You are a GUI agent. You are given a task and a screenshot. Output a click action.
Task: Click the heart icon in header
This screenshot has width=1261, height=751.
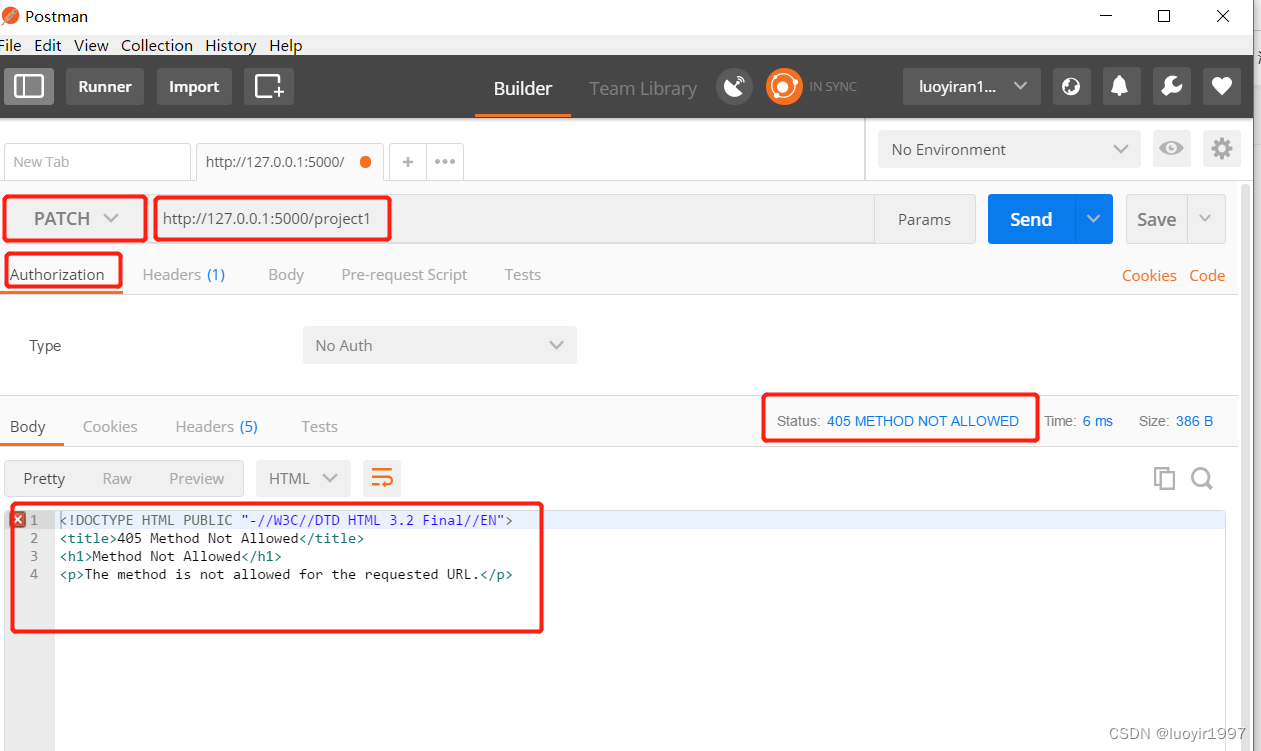click(1221, 87)
